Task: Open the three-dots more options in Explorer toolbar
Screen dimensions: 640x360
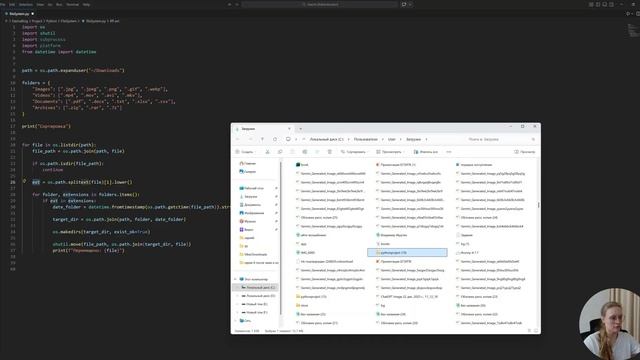Action: [449, 152]
